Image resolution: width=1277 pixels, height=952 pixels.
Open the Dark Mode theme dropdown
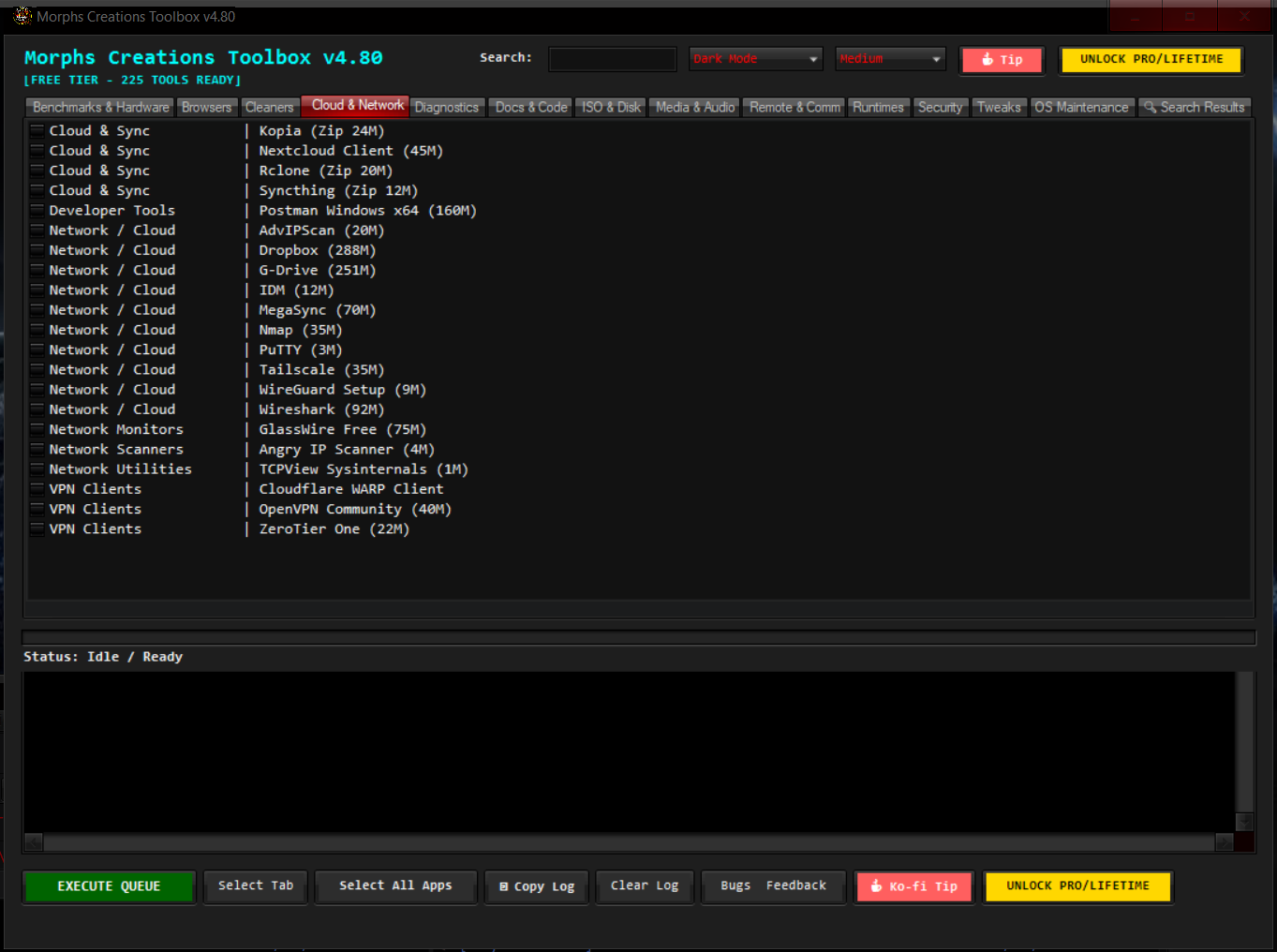point(756,59)
